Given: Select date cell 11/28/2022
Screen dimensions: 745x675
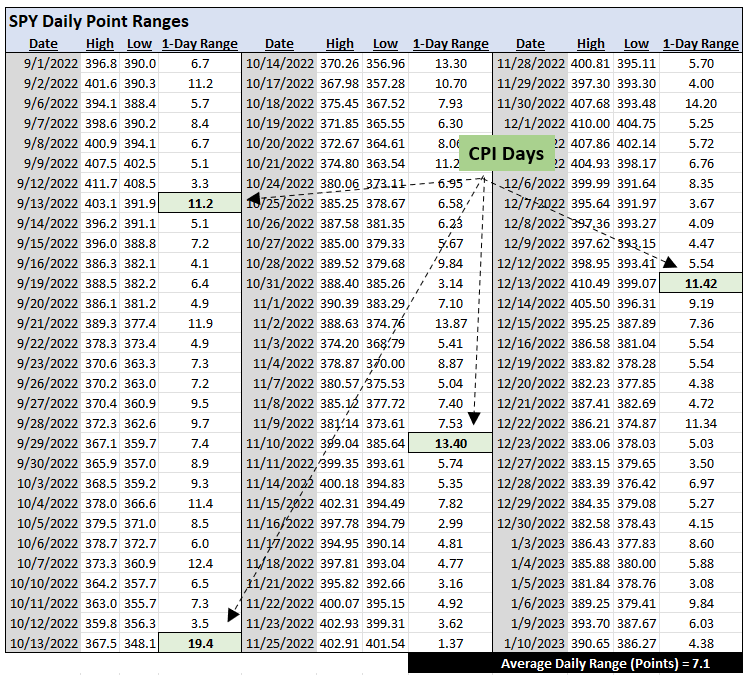Looking at the screenshot, I should click(531, 63).
